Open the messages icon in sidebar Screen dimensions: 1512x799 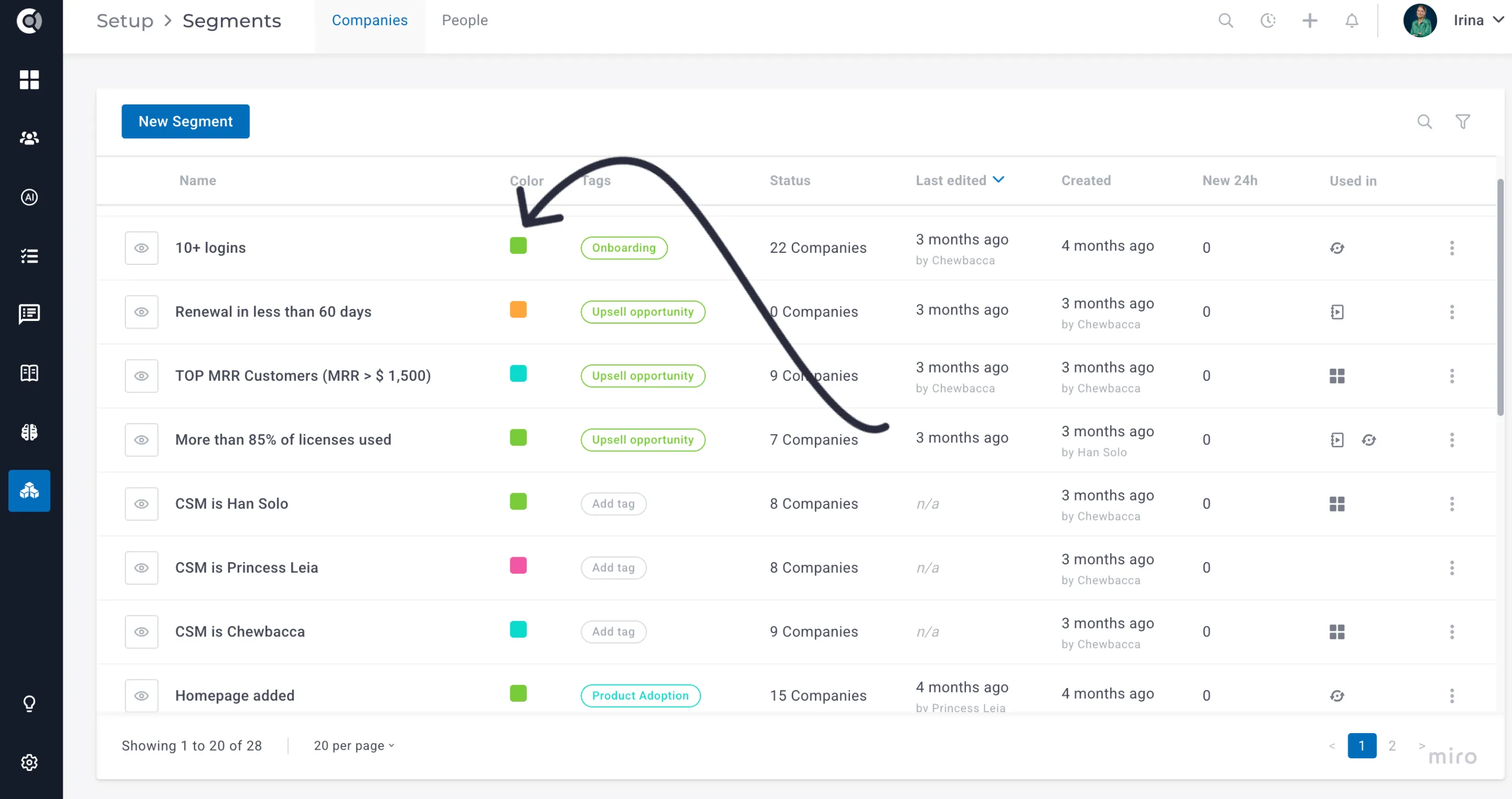click(29, 314)
